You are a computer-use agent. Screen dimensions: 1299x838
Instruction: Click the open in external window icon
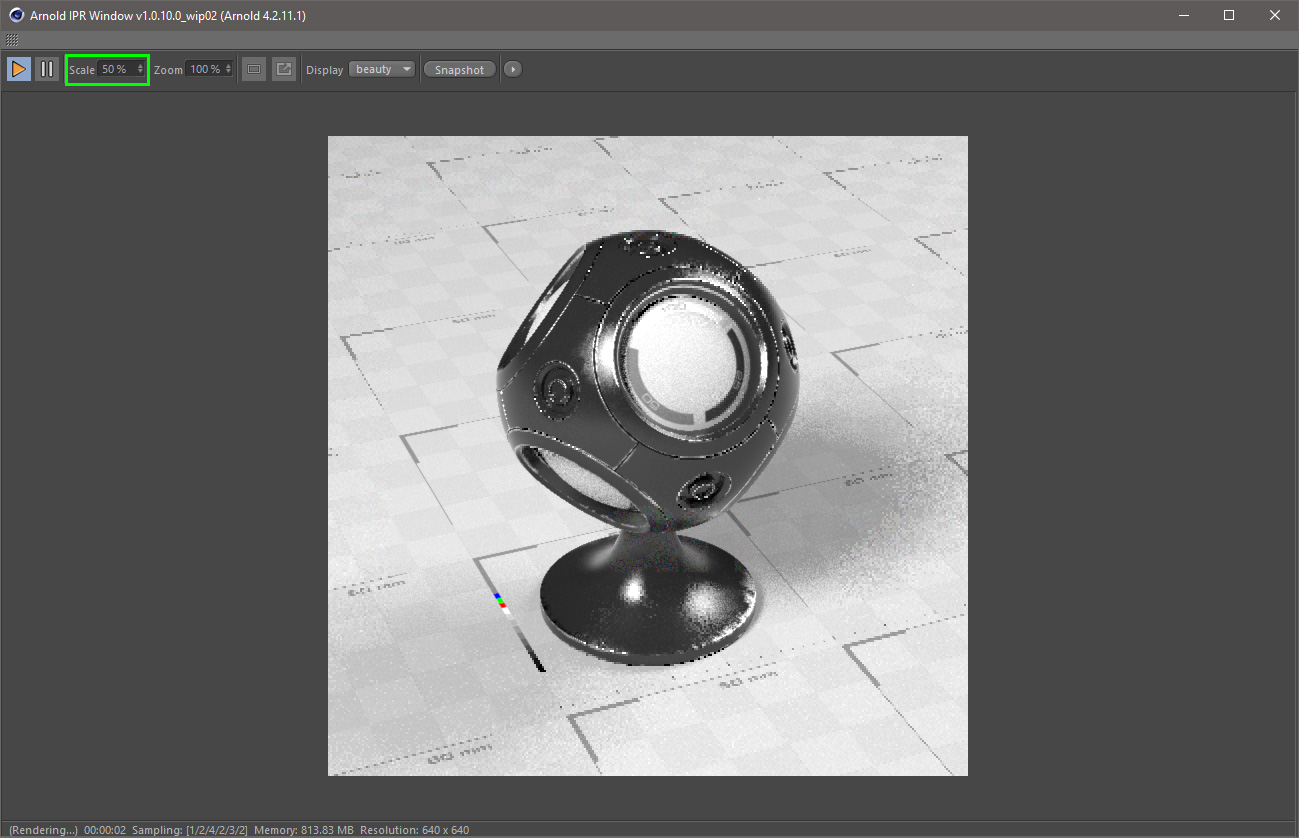(x=284, y=69)
